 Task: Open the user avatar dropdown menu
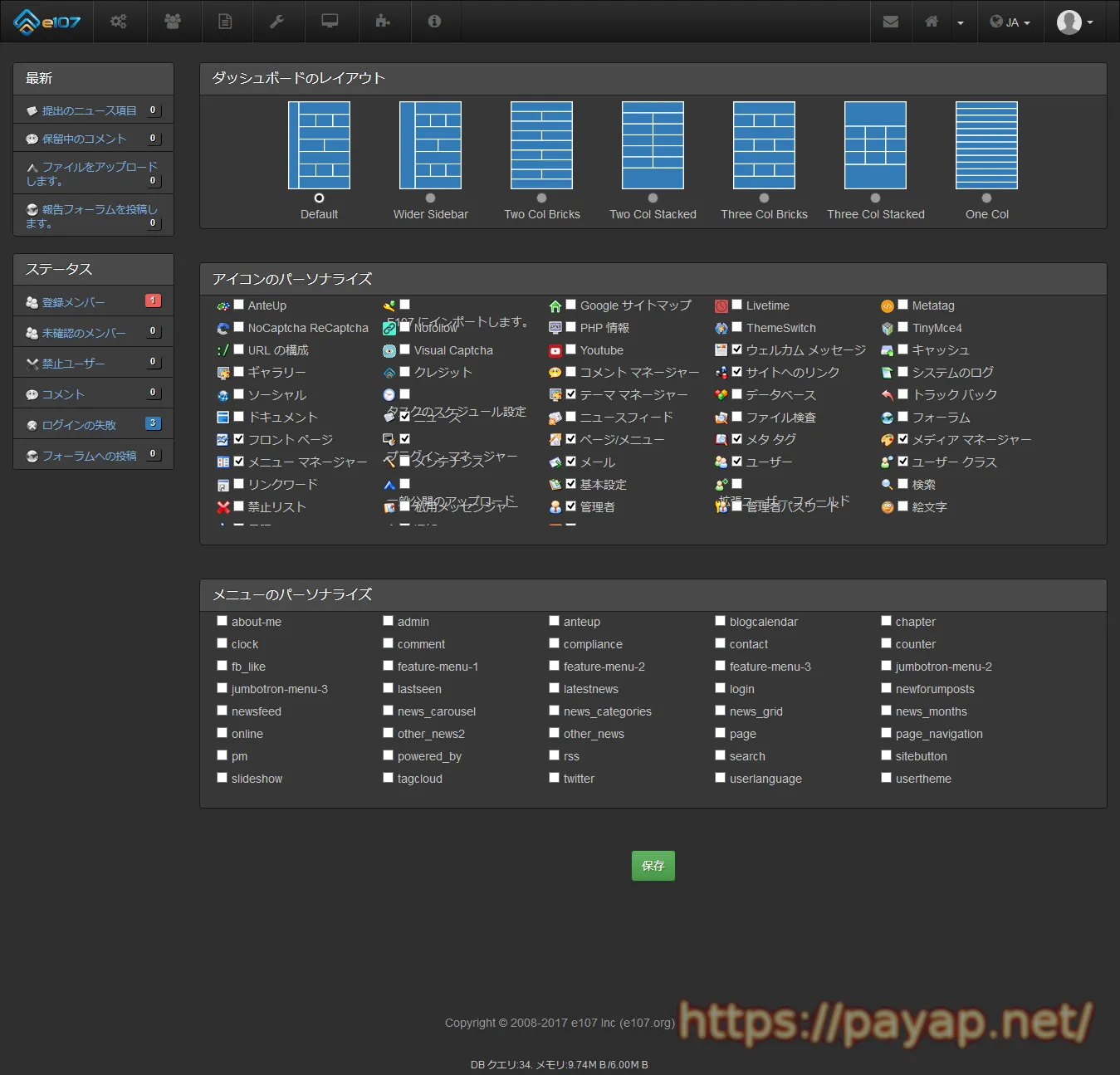[1074, 22]
